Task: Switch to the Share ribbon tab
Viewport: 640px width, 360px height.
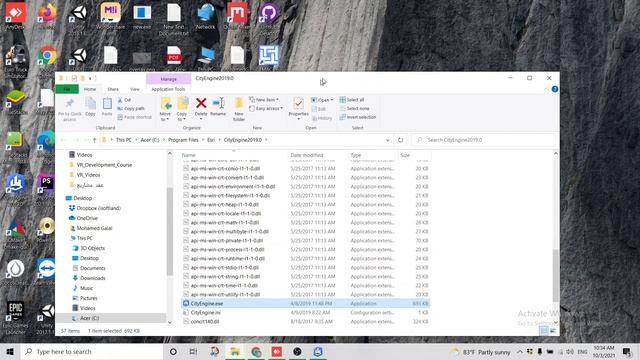Action: pyautogui.click(x=113, y=89)
